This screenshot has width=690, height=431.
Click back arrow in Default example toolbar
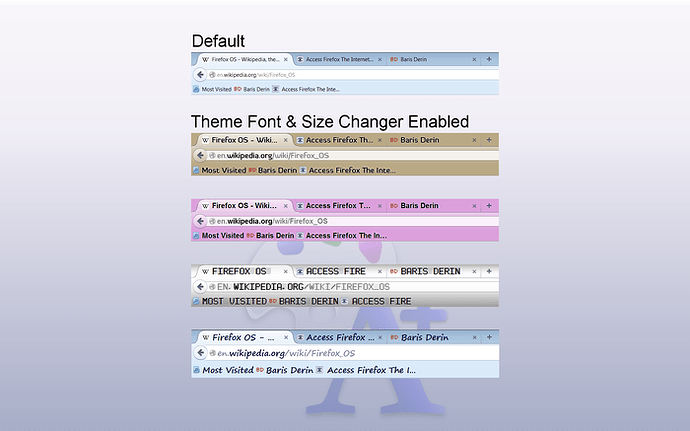tap(200, 75)
